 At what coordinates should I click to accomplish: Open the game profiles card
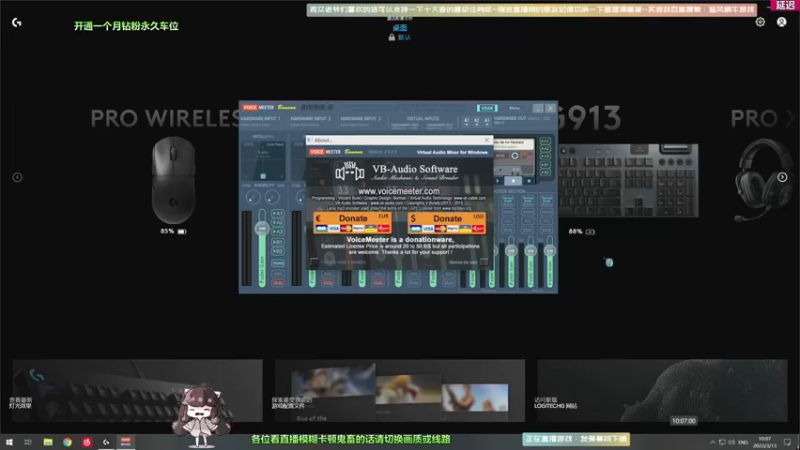399,390
